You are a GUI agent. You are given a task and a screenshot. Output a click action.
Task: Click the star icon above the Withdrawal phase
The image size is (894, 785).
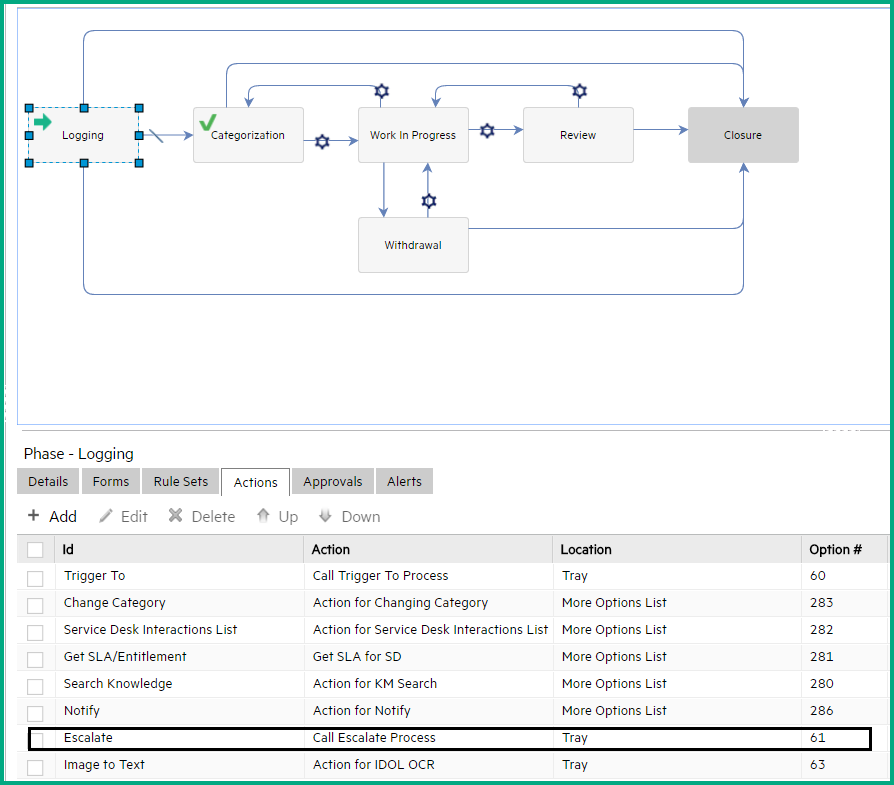(x=429, y=201)
